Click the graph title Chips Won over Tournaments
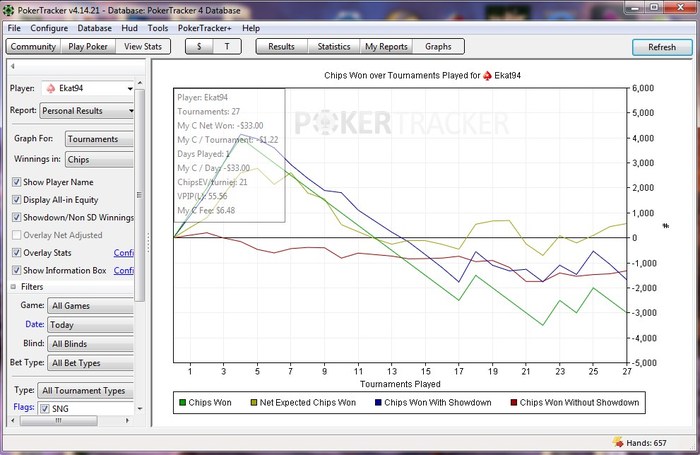 click(x=422, y=75)
